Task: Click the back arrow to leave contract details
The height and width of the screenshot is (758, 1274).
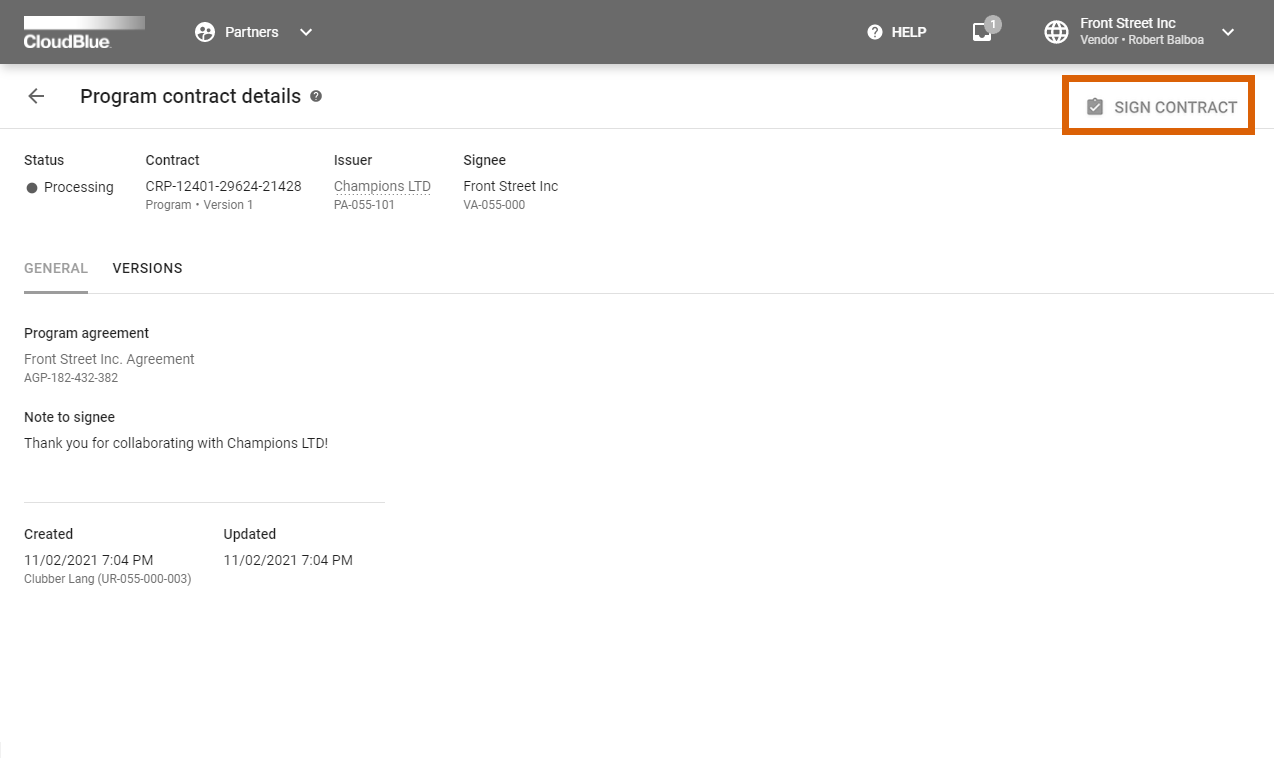Action: (36, 96)
